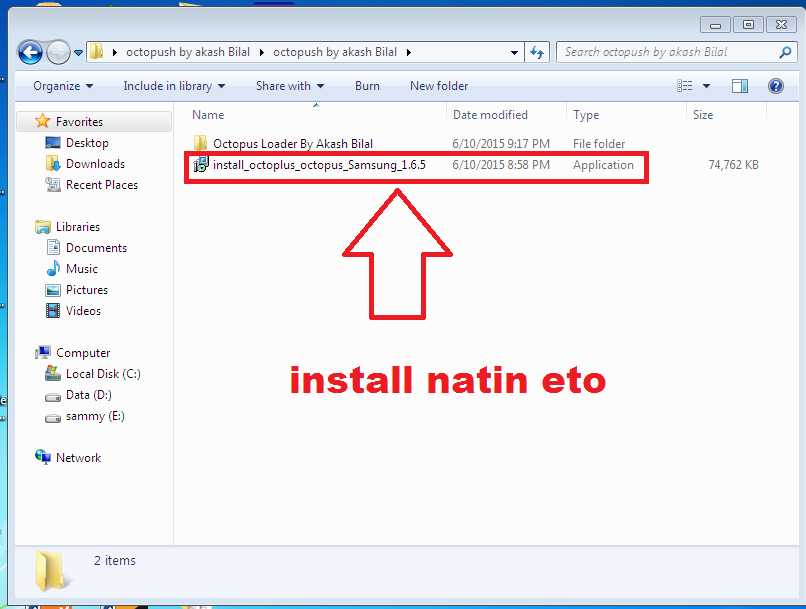Select install_octoplus_octopus_Samsung_1.6.5 file
The height and width of the screenshot is (609, 806).
pyautogui.click(x=319, y=165)
